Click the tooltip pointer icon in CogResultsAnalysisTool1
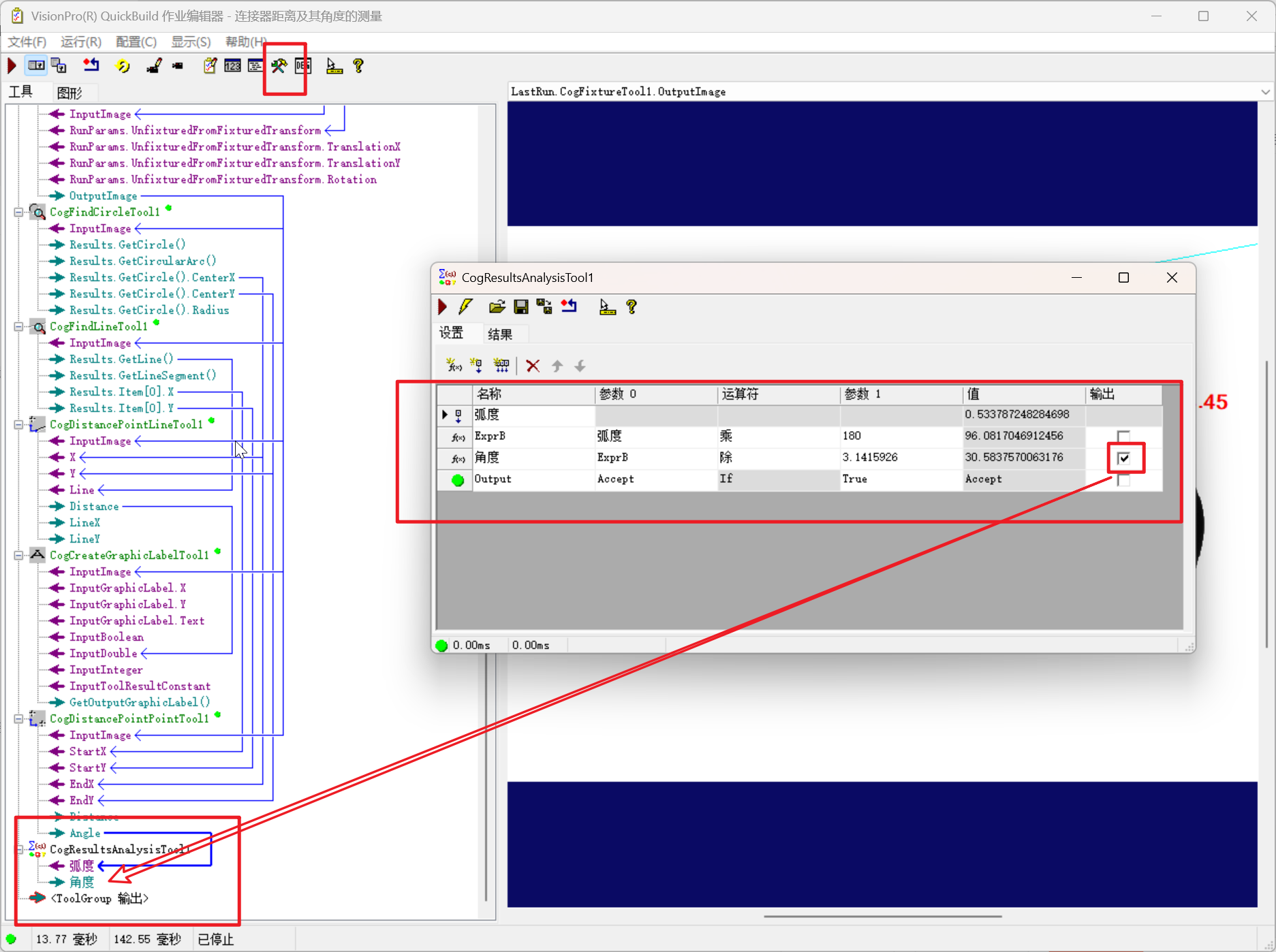 point(607,307)
